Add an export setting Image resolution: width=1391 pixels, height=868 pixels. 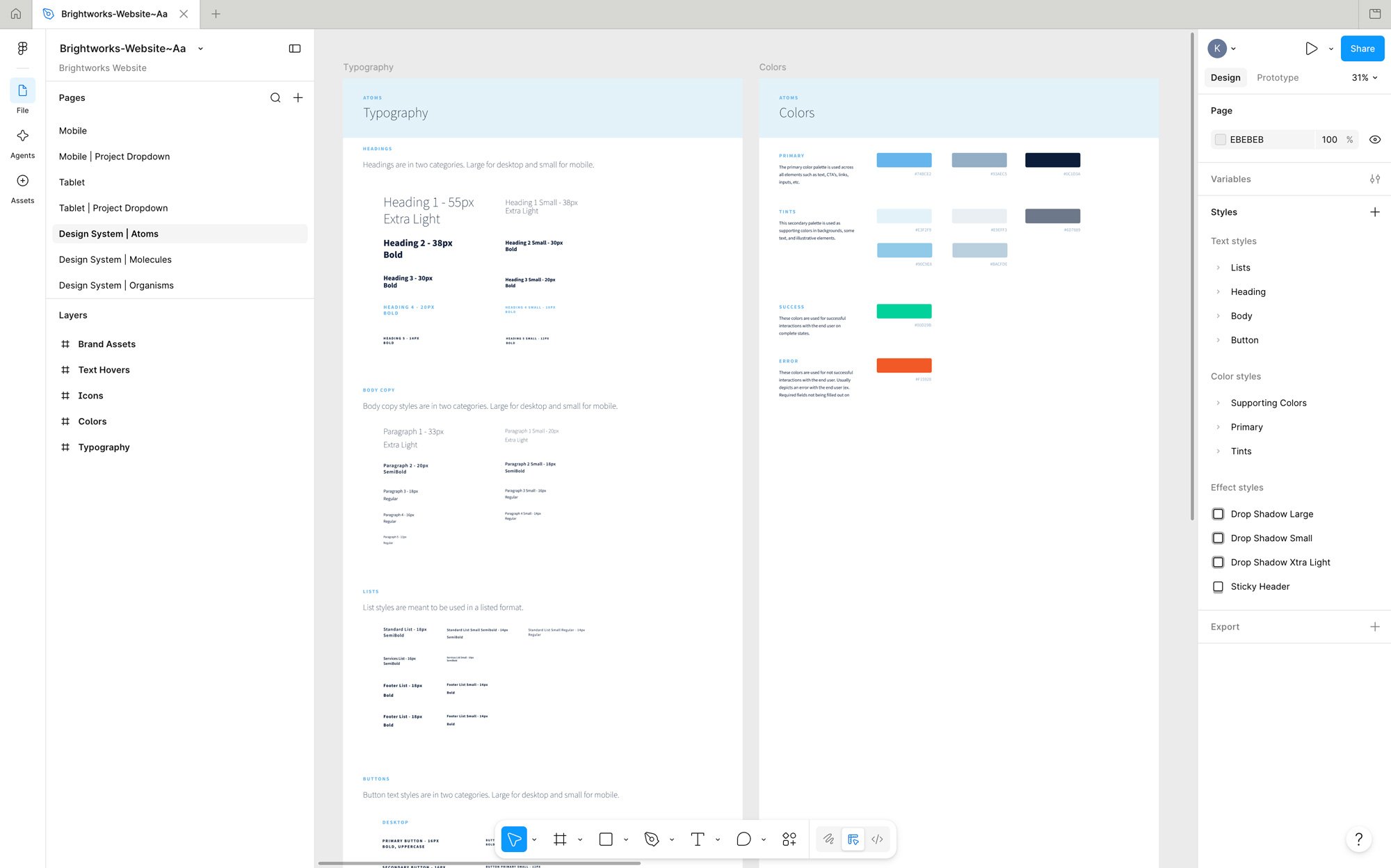1375,627
